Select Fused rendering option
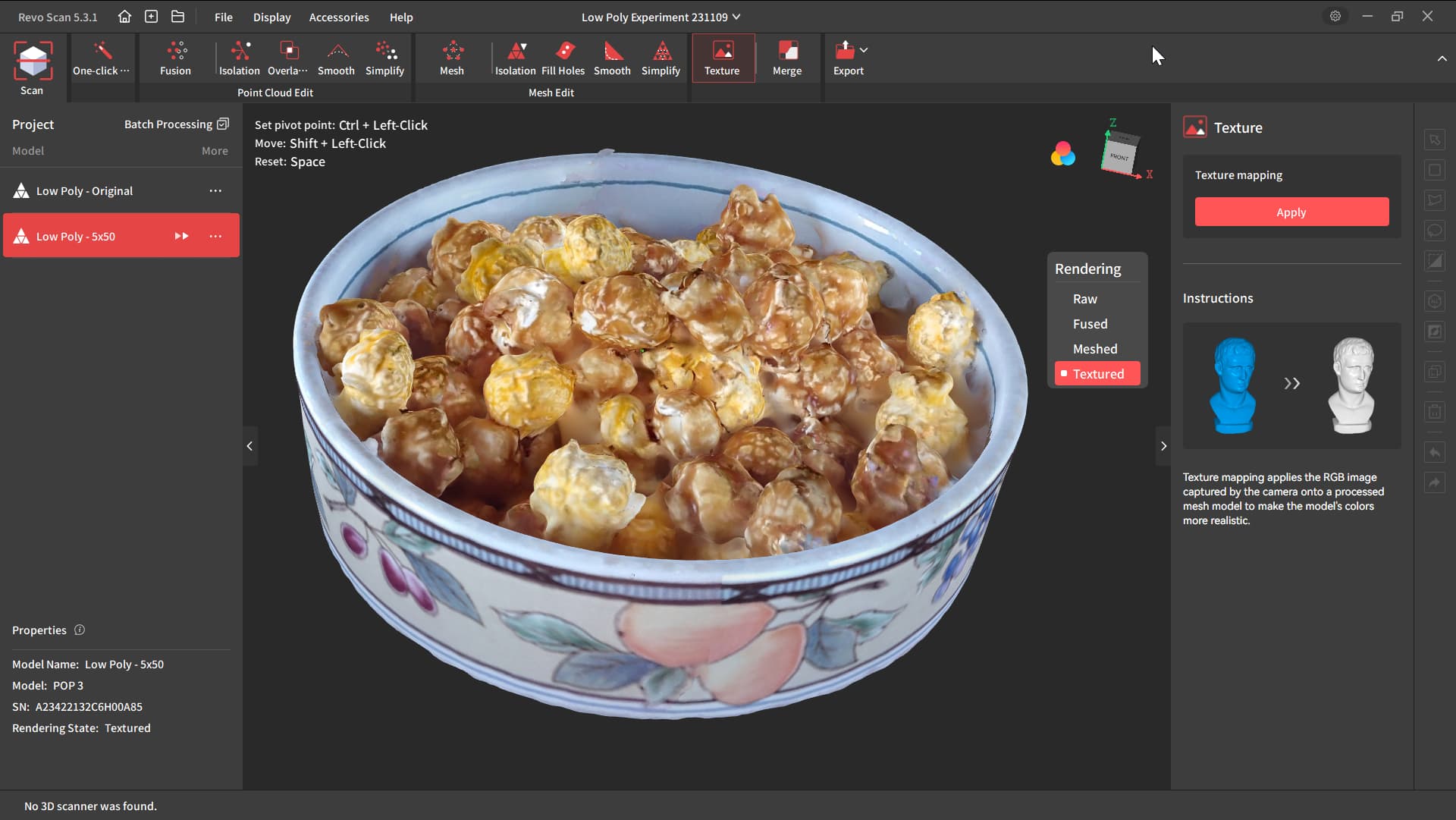This screenshot has width=1456, height=820. coord(1090,324)
